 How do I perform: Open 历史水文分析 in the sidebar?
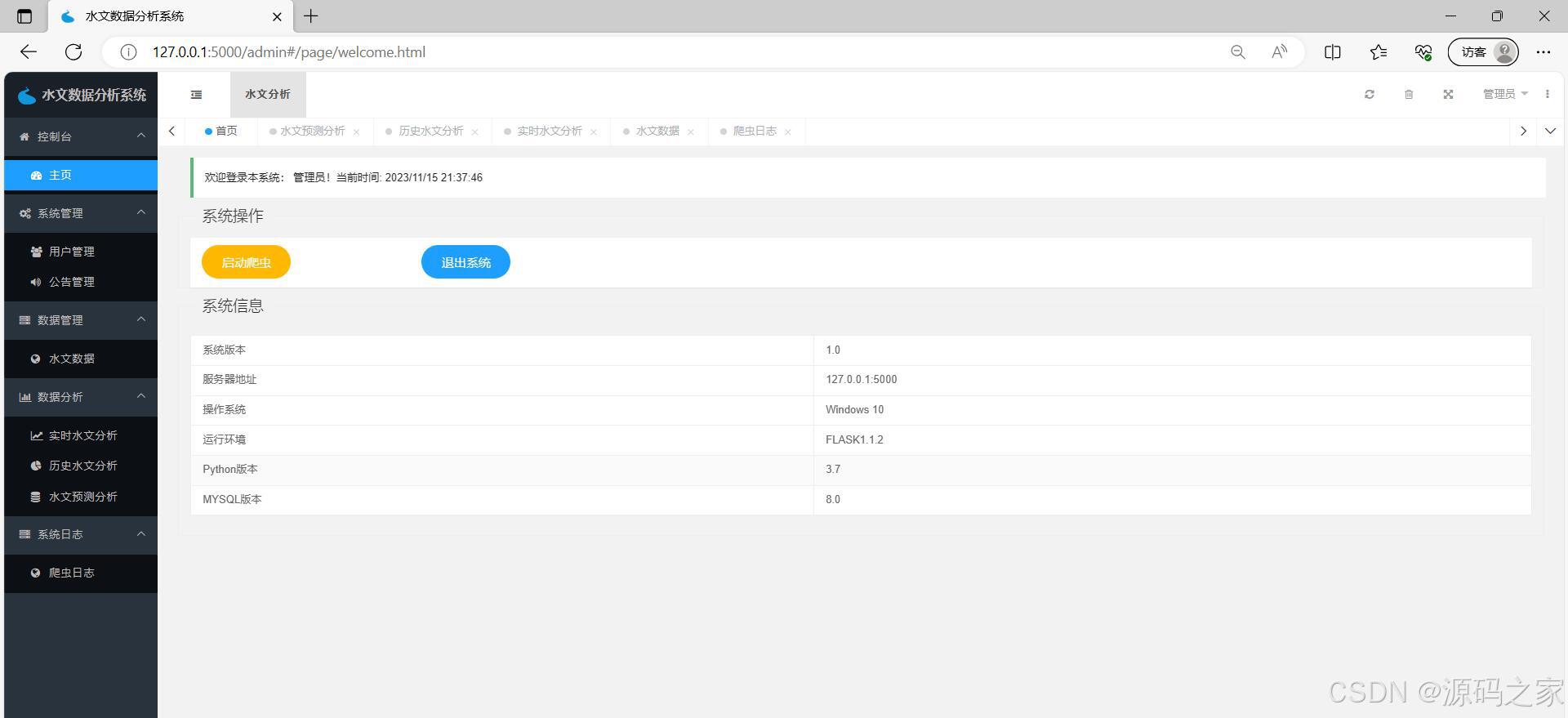pyautogui.click(x=81, y=466)
